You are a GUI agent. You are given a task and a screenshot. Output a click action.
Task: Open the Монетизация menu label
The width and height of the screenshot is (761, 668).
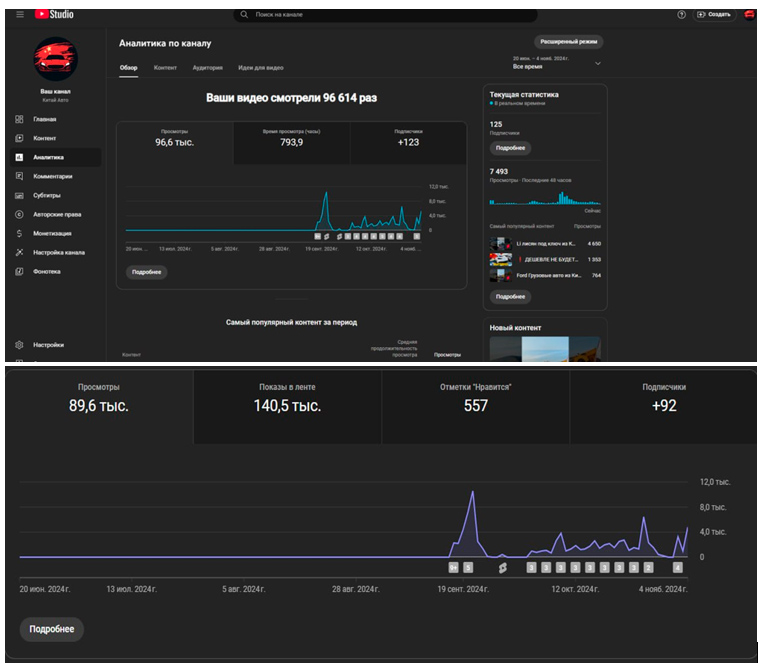[52, 234]
